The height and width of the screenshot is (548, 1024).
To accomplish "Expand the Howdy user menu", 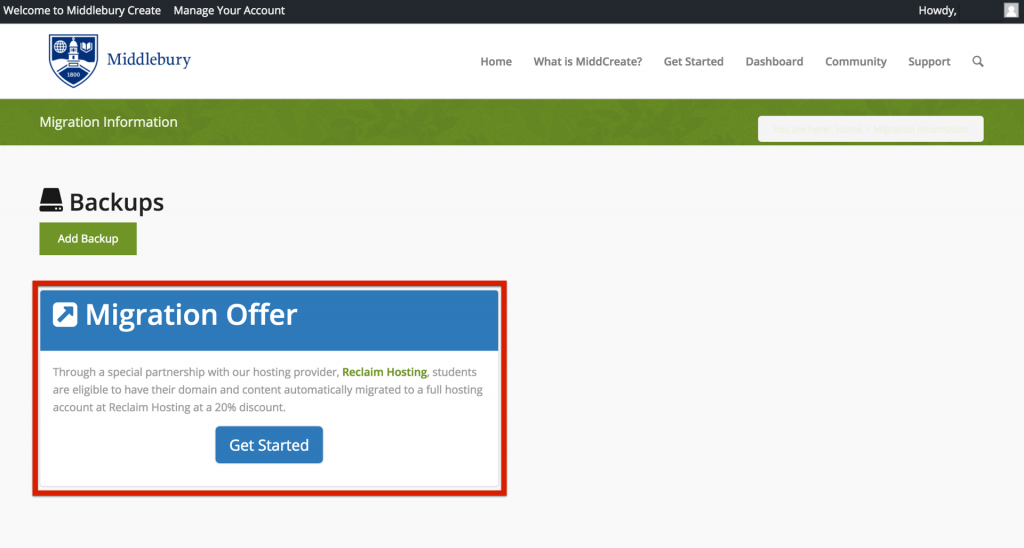I will [x=937, y=10].
